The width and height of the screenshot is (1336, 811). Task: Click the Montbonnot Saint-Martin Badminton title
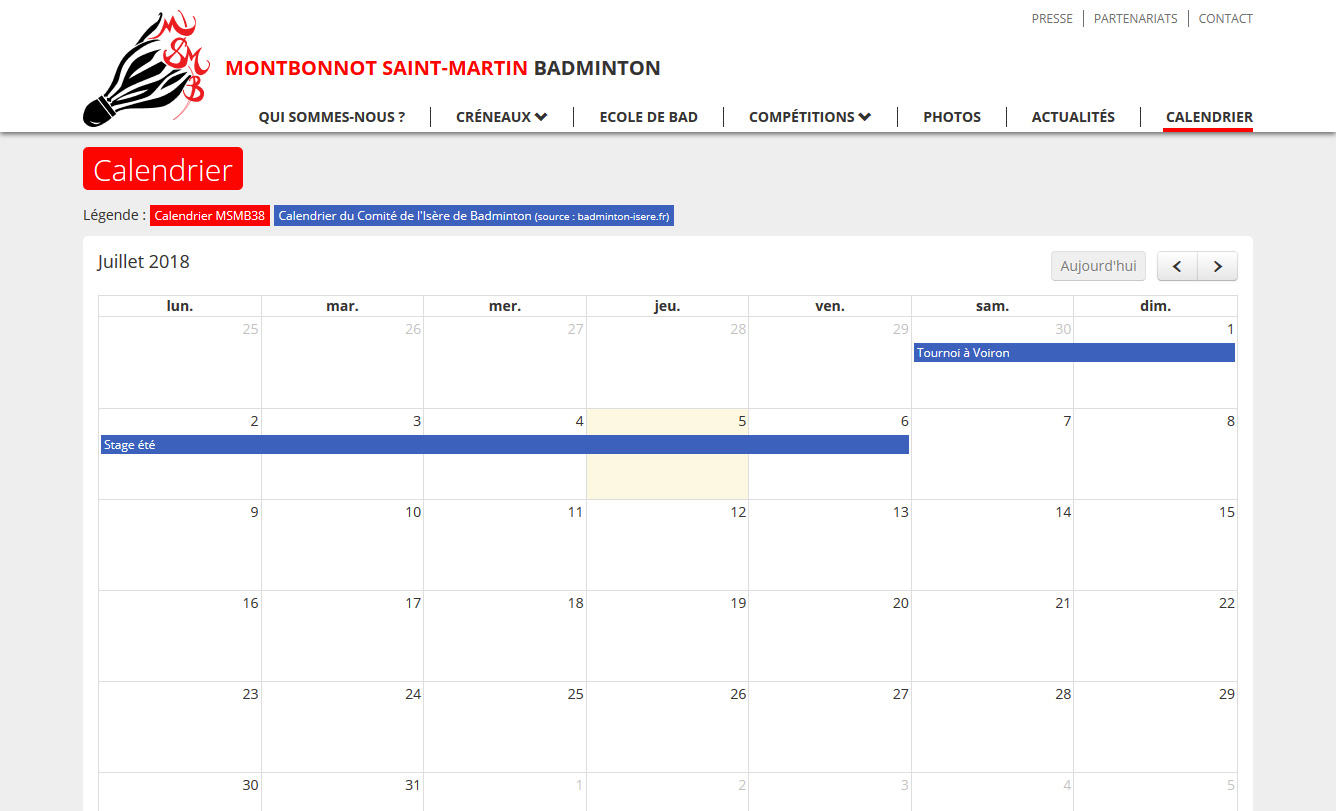pyautogui.click(x=443, y=68)
